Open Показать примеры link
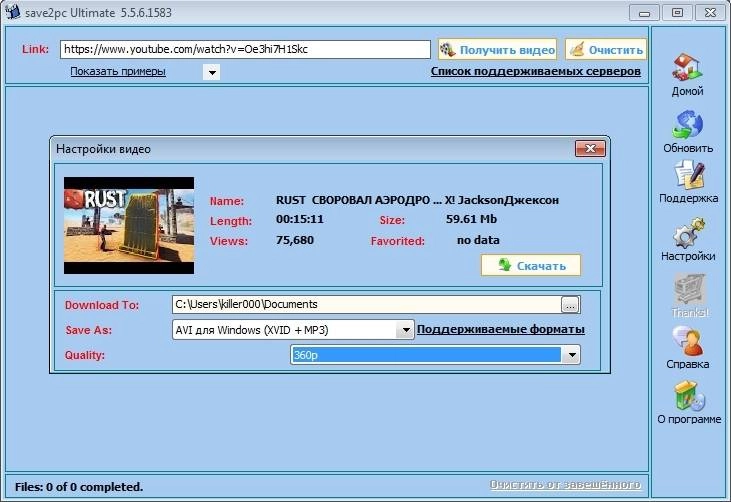 pos(118,71)
